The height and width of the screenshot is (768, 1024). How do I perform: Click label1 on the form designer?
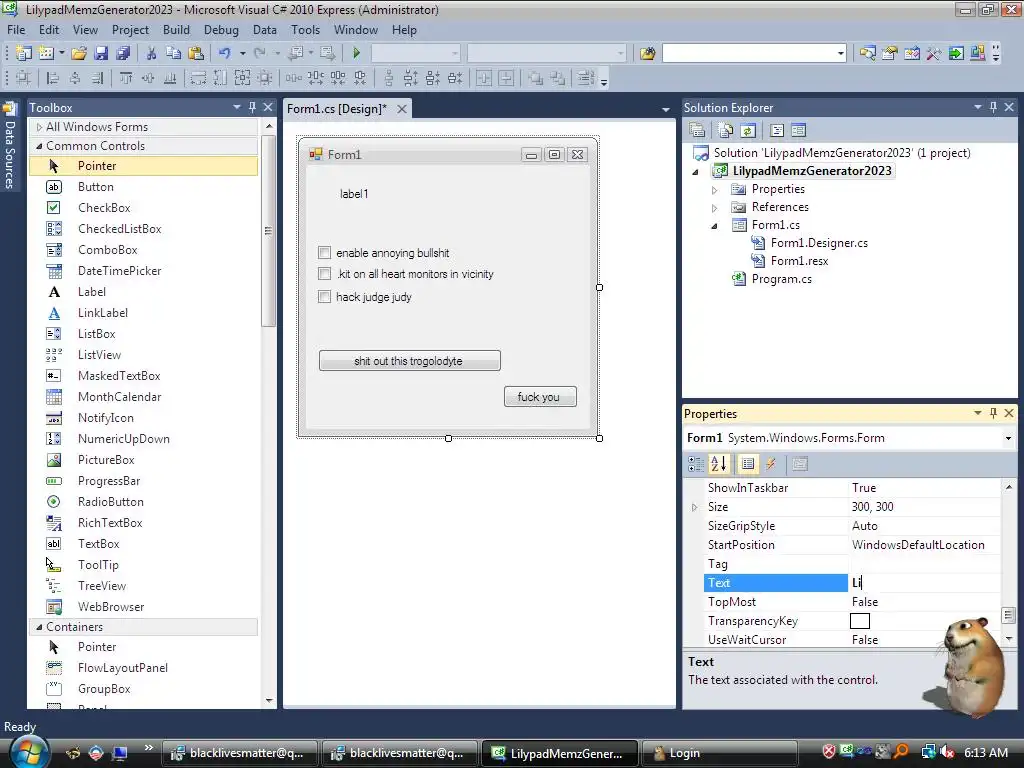click(x=354, y=194)
